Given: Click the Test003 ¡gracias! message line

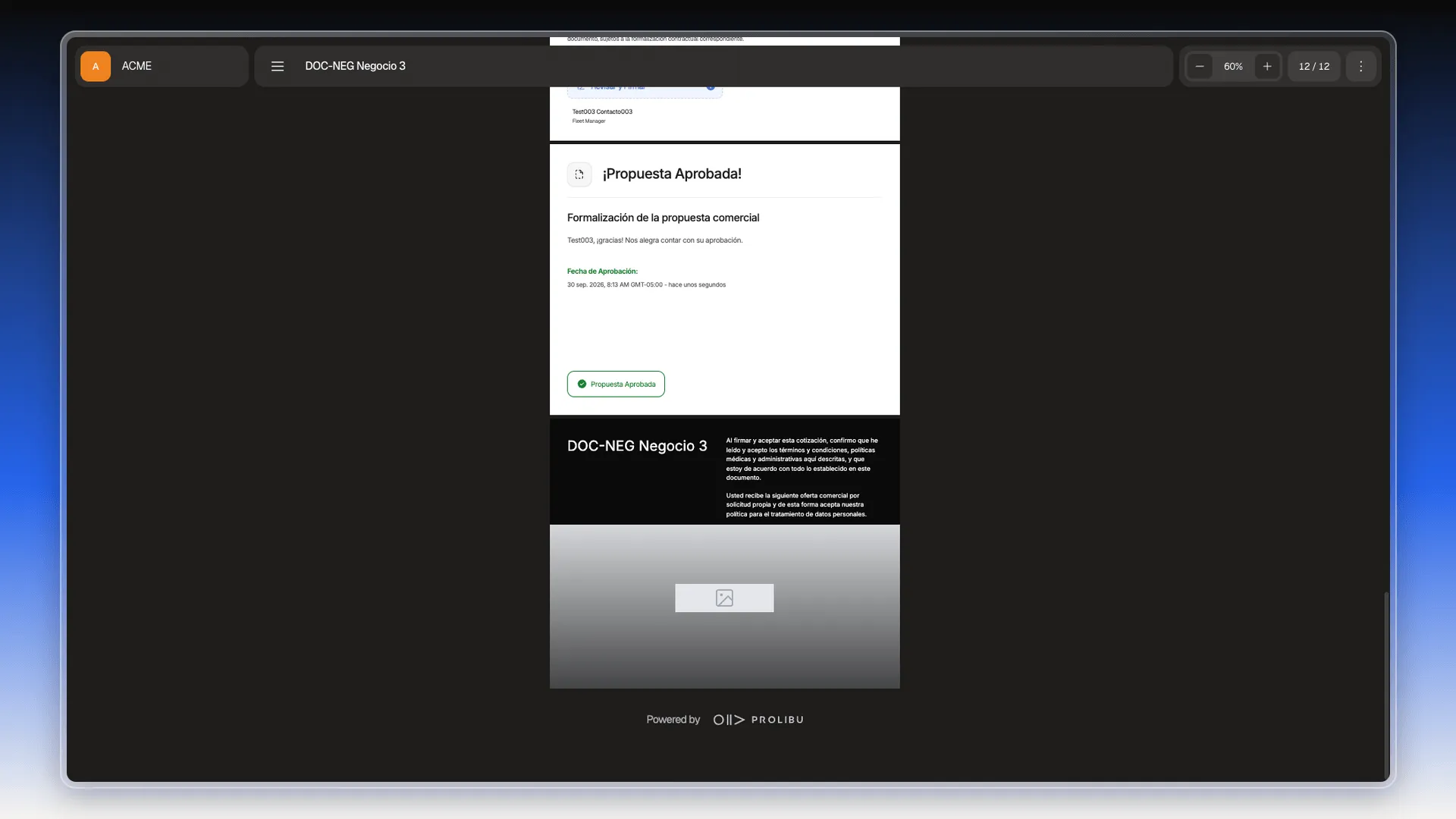Looking at the screenshot, I should (654, 240).
